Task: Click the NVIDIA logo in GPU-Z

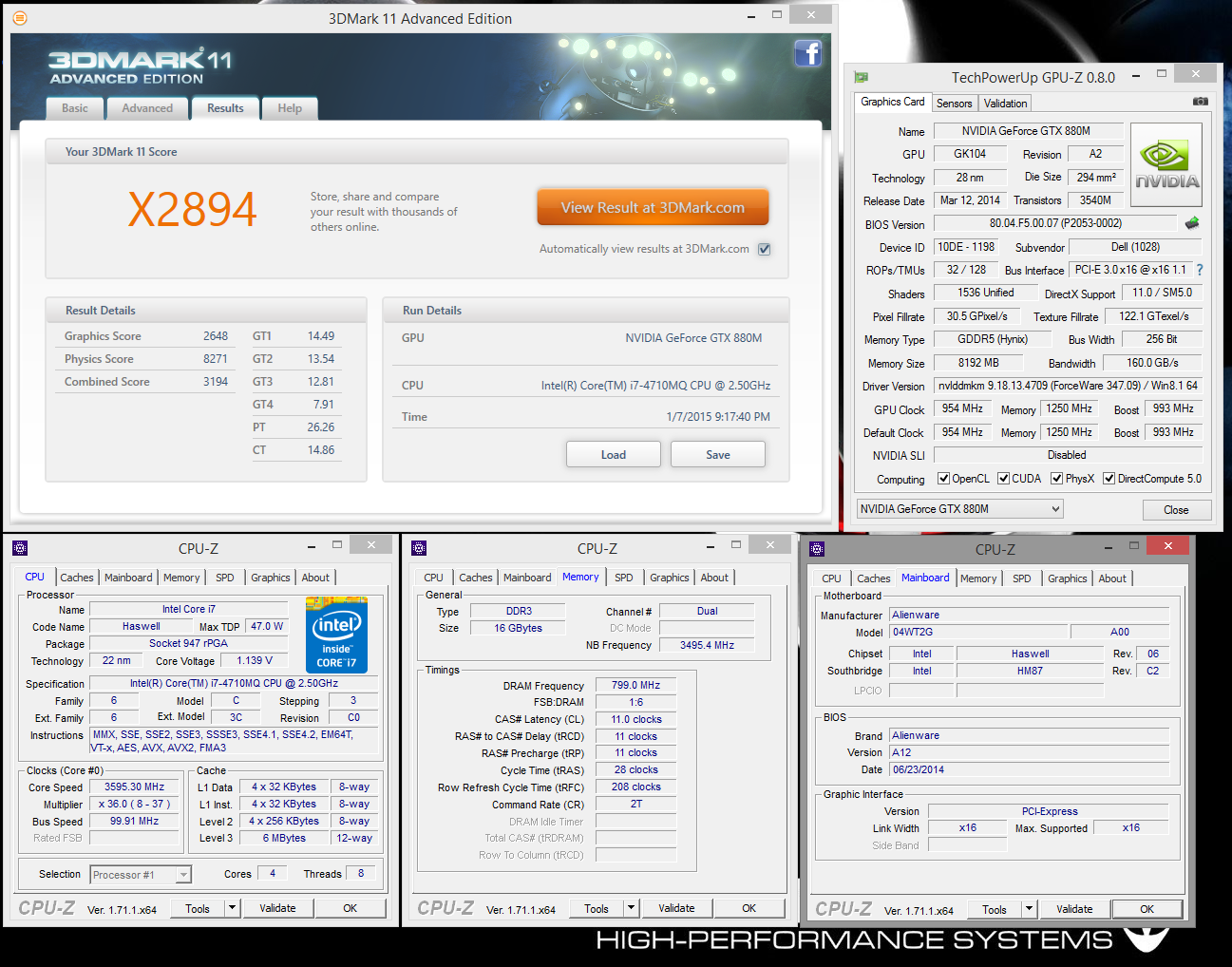Action: click(x=1166, y=164)
